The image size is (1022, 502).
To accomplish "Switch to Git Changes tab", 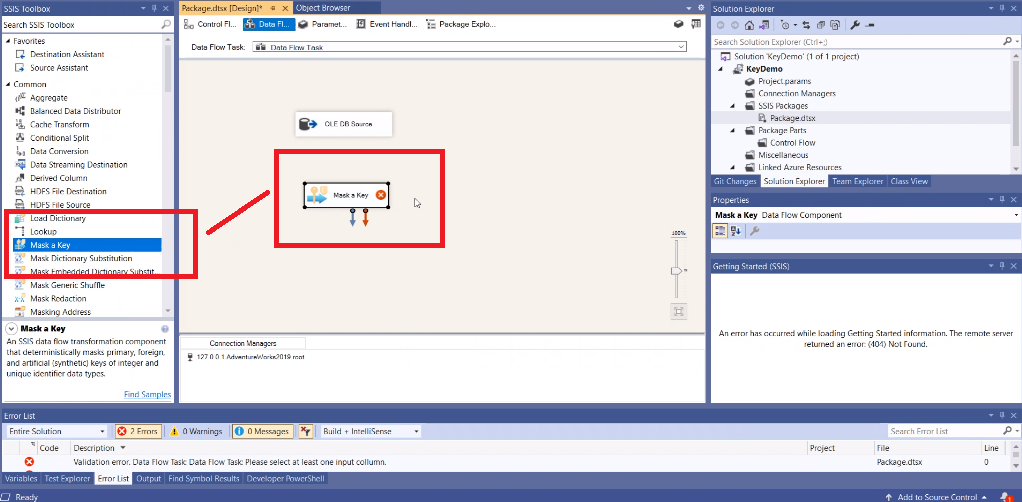I will (735, 181).
